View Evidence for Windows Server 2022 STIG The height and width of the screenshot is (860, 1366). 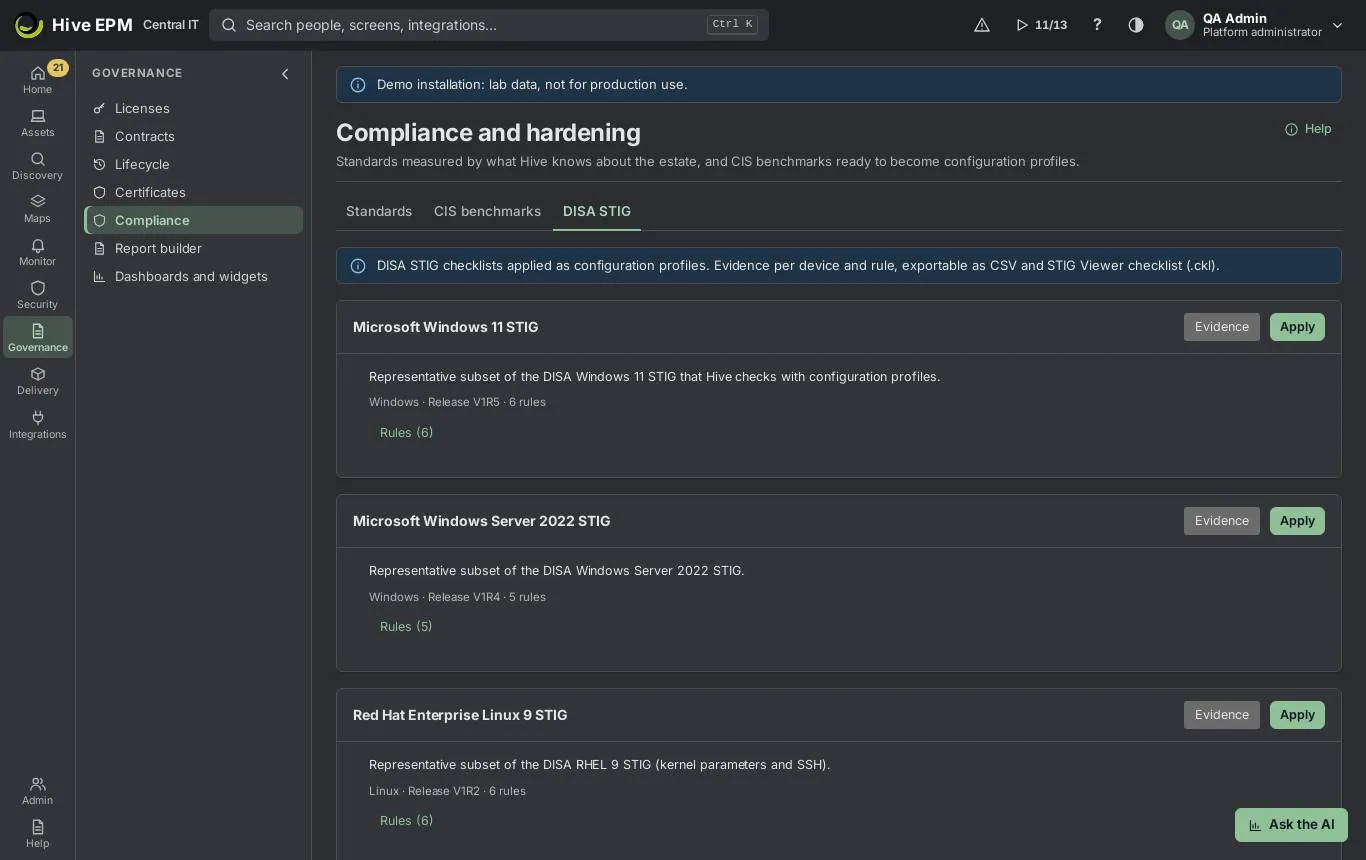tap(1222, 521)
